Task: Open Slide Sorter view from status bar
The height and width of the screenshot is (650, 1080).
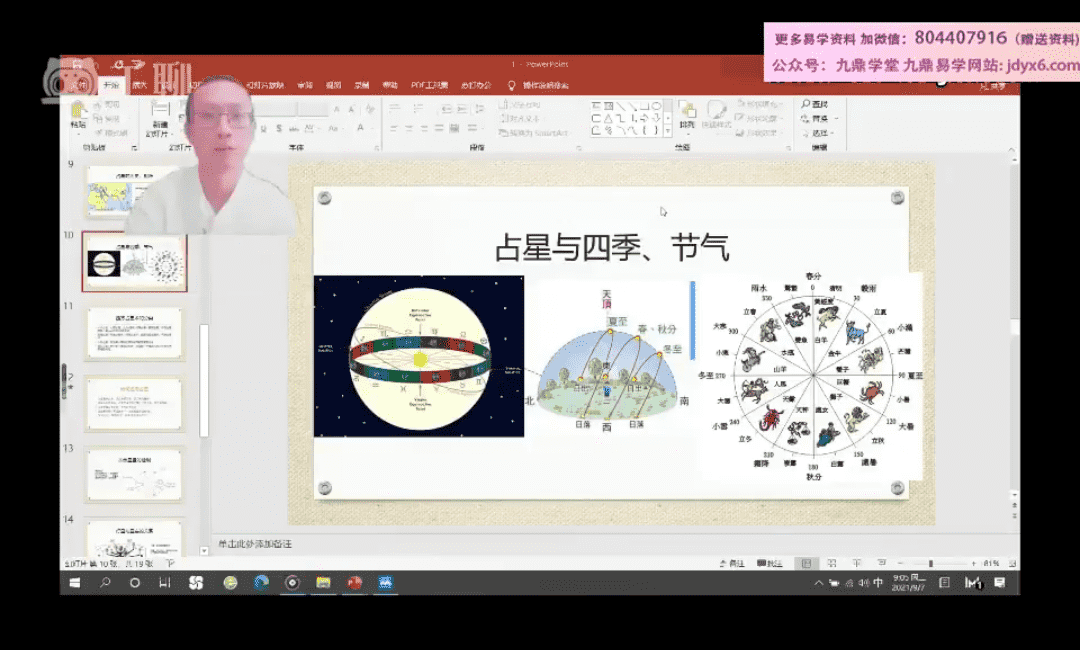Action: click(x=831, y=564)
